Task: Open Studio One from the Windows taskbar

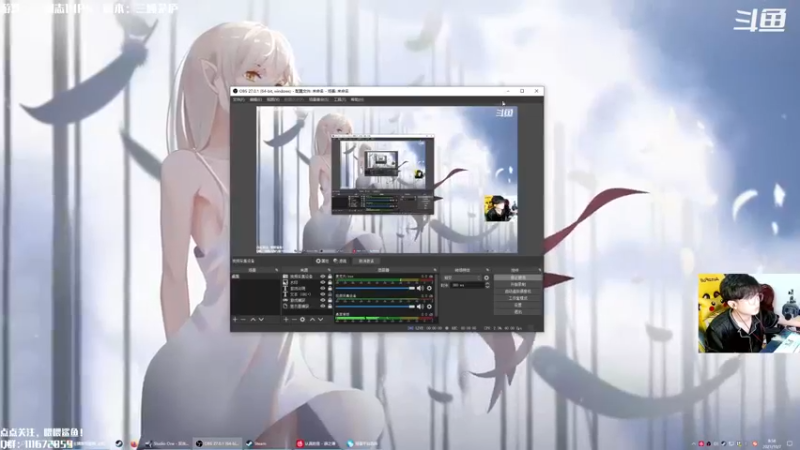Action: (167, 443)
